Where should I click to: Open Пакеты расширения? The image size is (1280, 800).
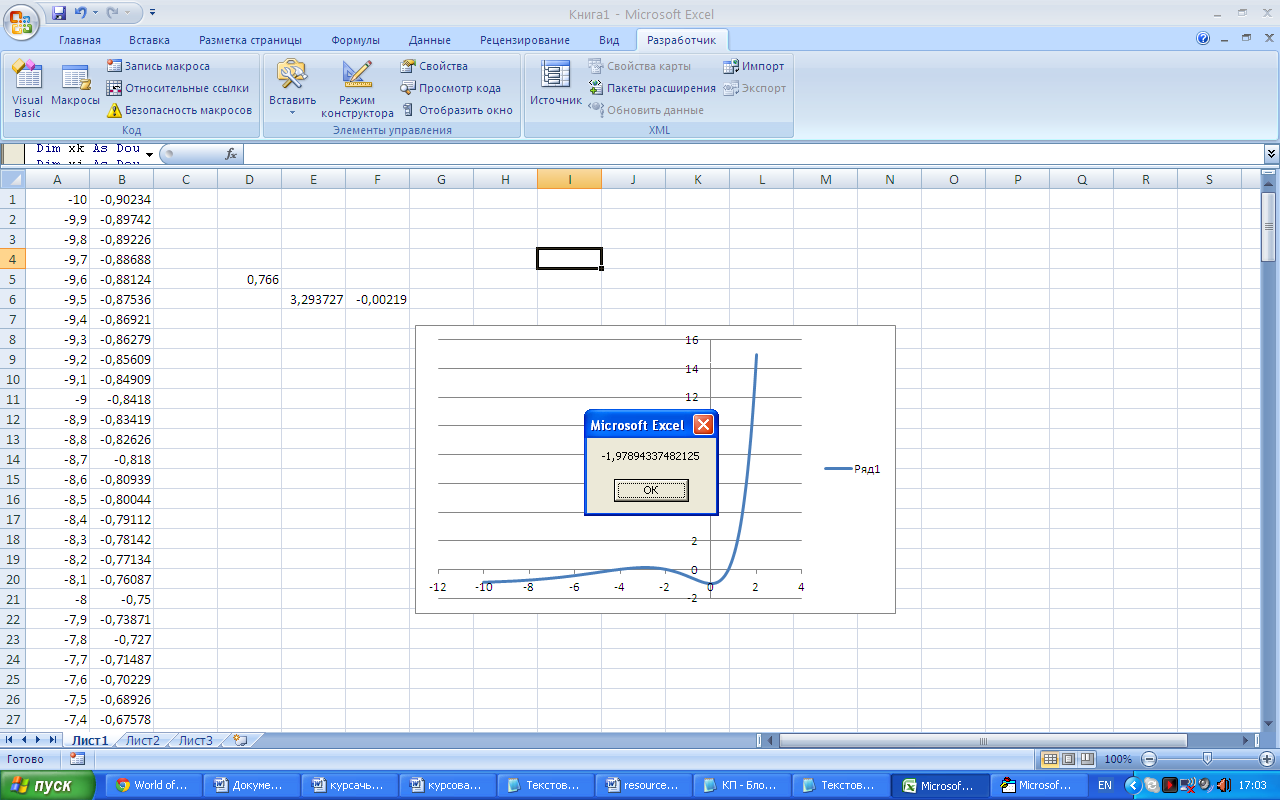tap(652, 88)
